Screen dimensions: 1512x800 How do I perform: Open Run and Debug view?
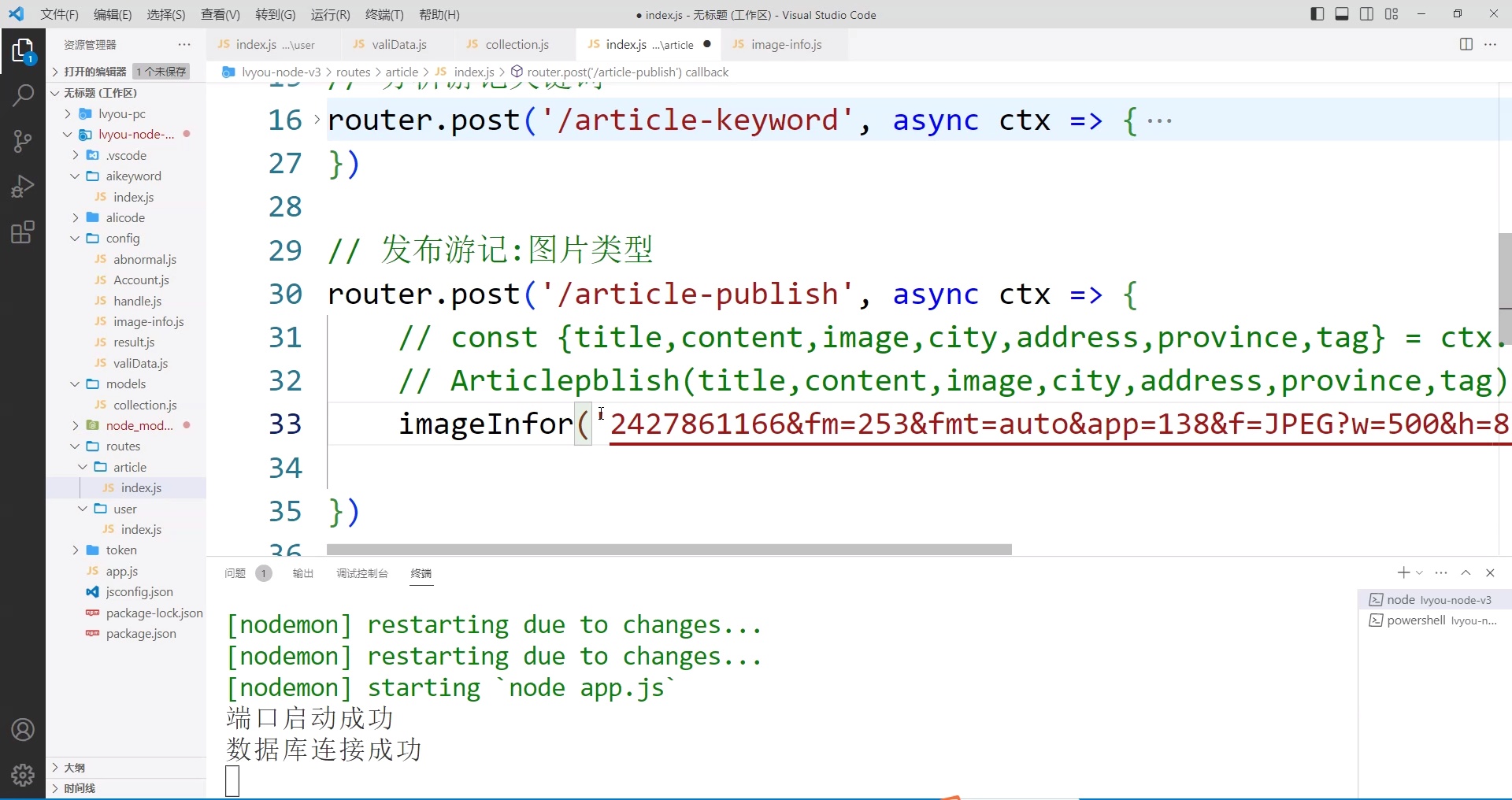(23, 187)
